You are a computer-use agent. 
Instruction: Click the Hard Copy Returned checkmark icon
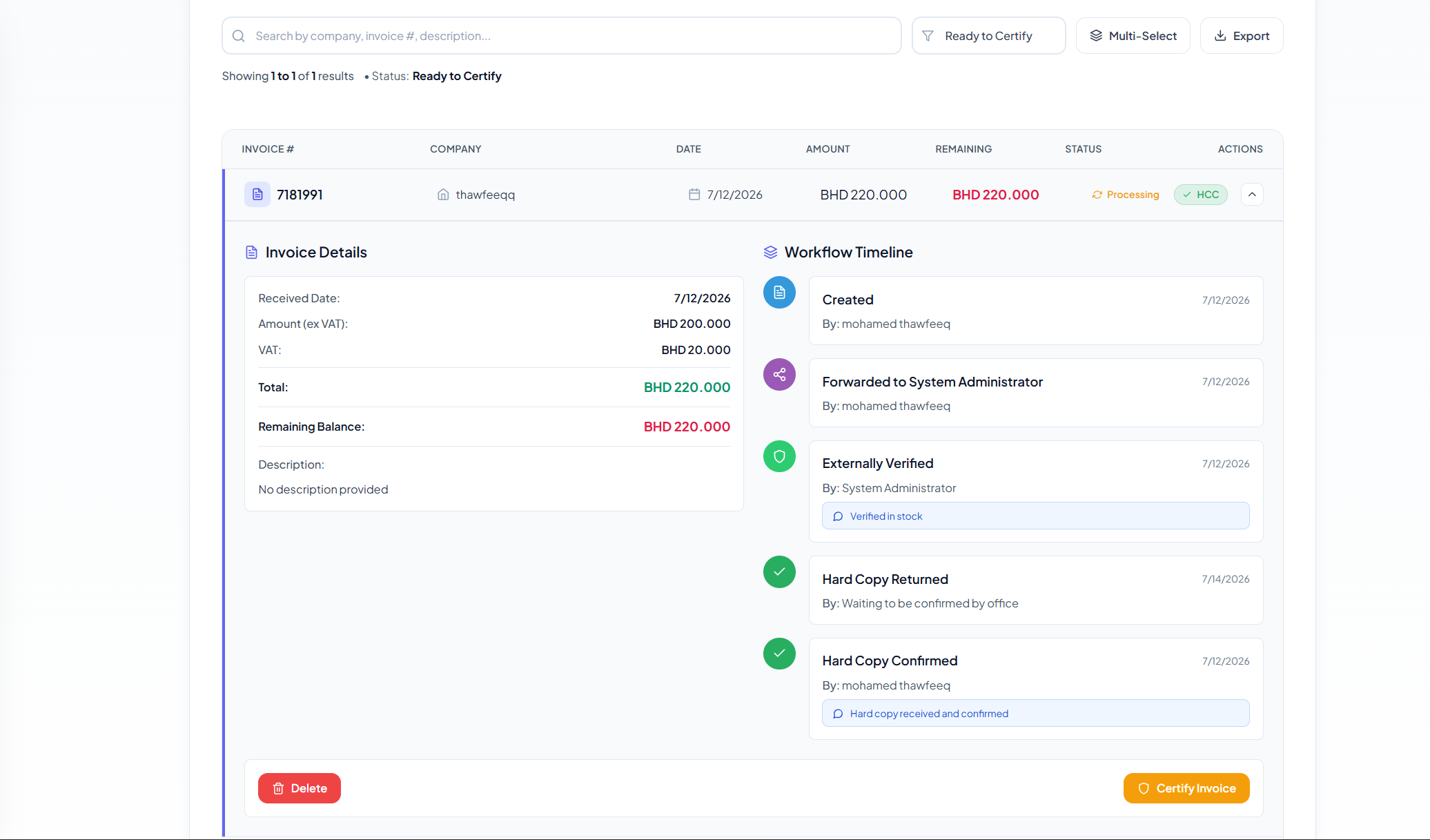[x=779, y=572]
